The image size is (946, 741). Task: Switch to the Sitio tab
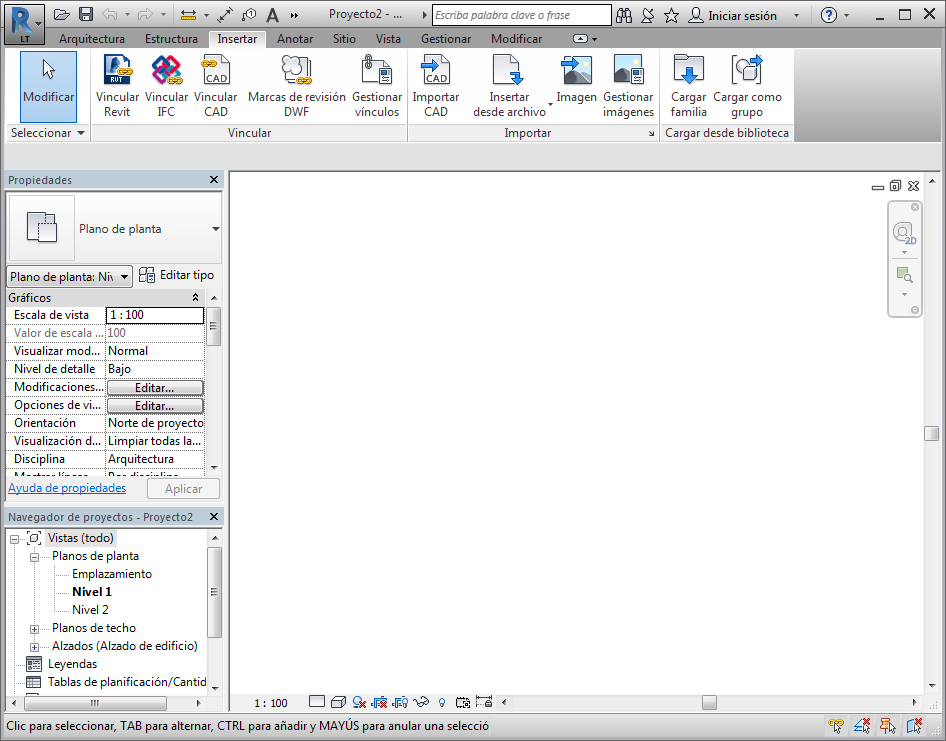pos(344,39)
